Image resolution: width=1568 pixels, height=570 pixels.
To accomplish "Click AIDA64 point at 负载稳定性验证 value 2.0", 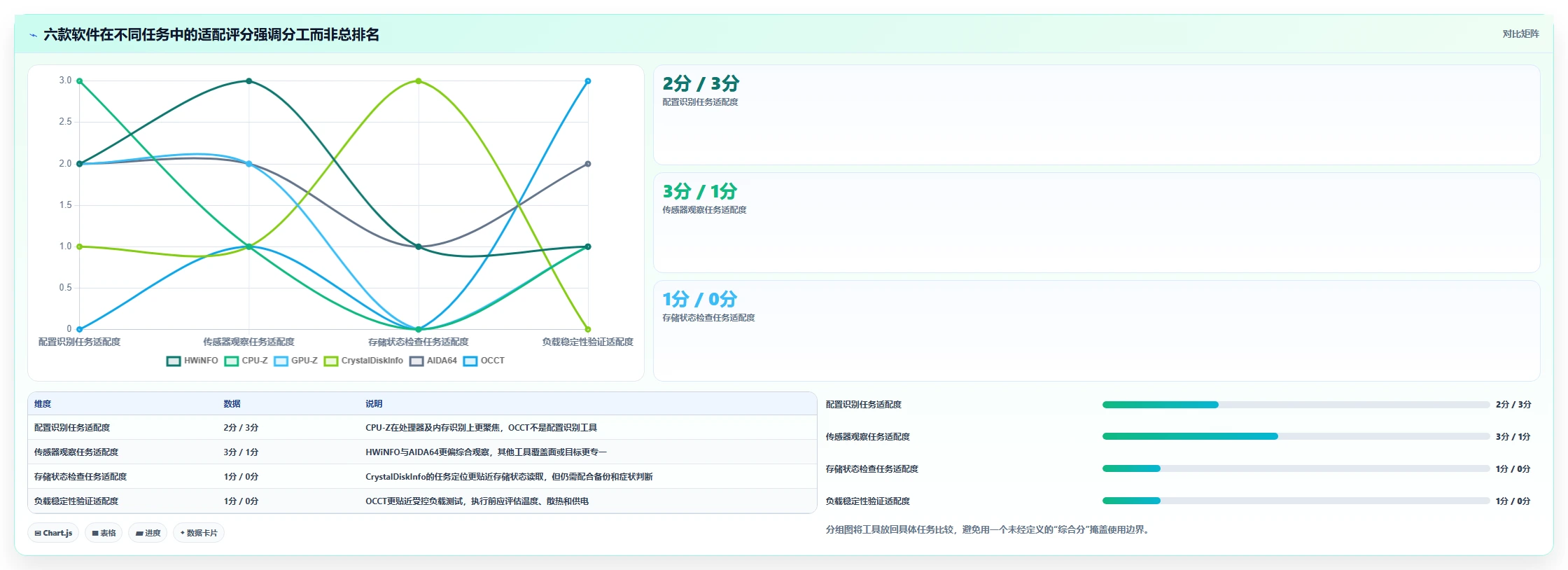I will click(x=588, y=164).
